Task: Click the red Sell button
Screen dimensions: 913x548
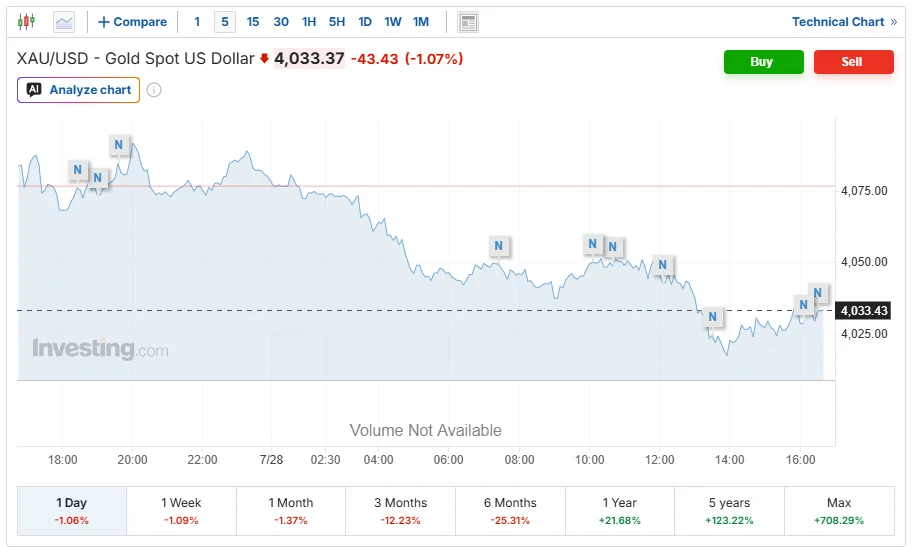Action: (x=854, y=62)
